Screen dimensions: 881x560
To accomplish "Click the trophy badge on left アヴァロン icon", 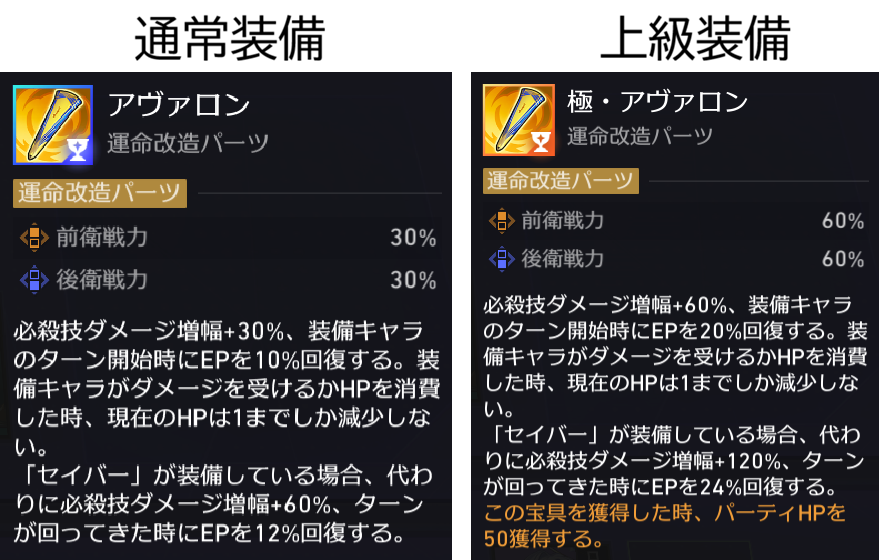I will (78, 149).
